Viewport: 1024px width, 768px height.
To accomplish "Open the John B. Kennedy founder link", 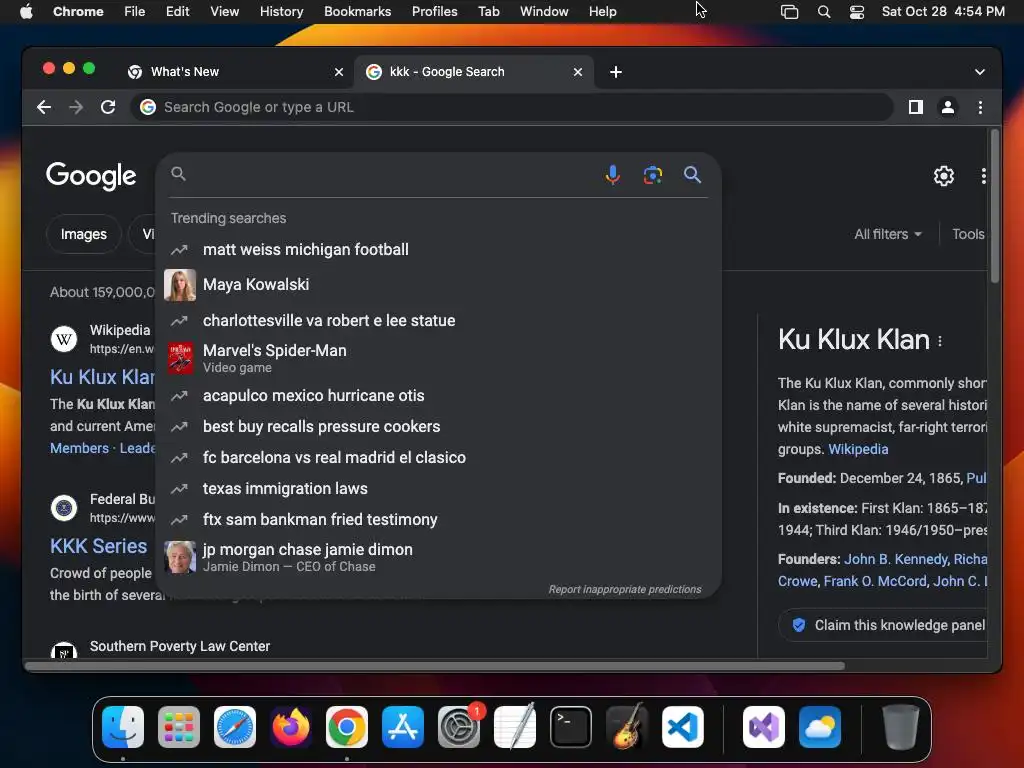I will click(896, 559).
